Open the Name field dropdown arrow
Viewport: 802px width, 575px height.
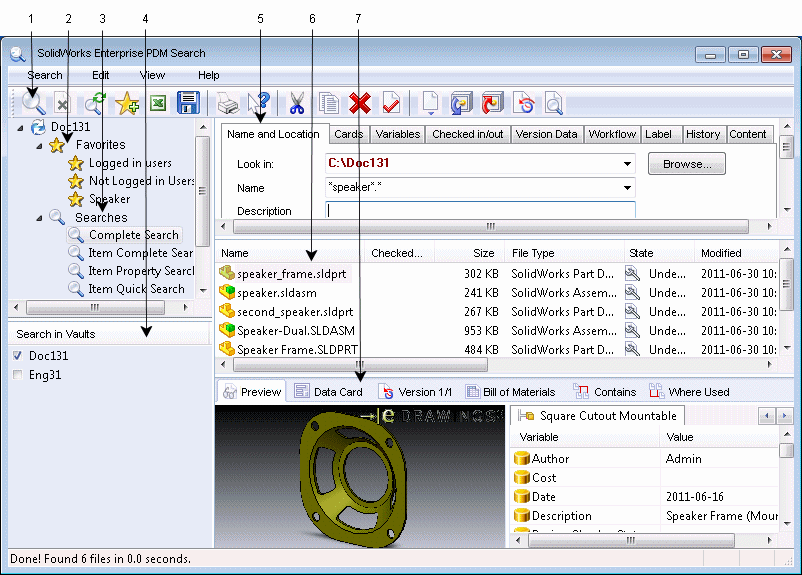tap(627, 188)
